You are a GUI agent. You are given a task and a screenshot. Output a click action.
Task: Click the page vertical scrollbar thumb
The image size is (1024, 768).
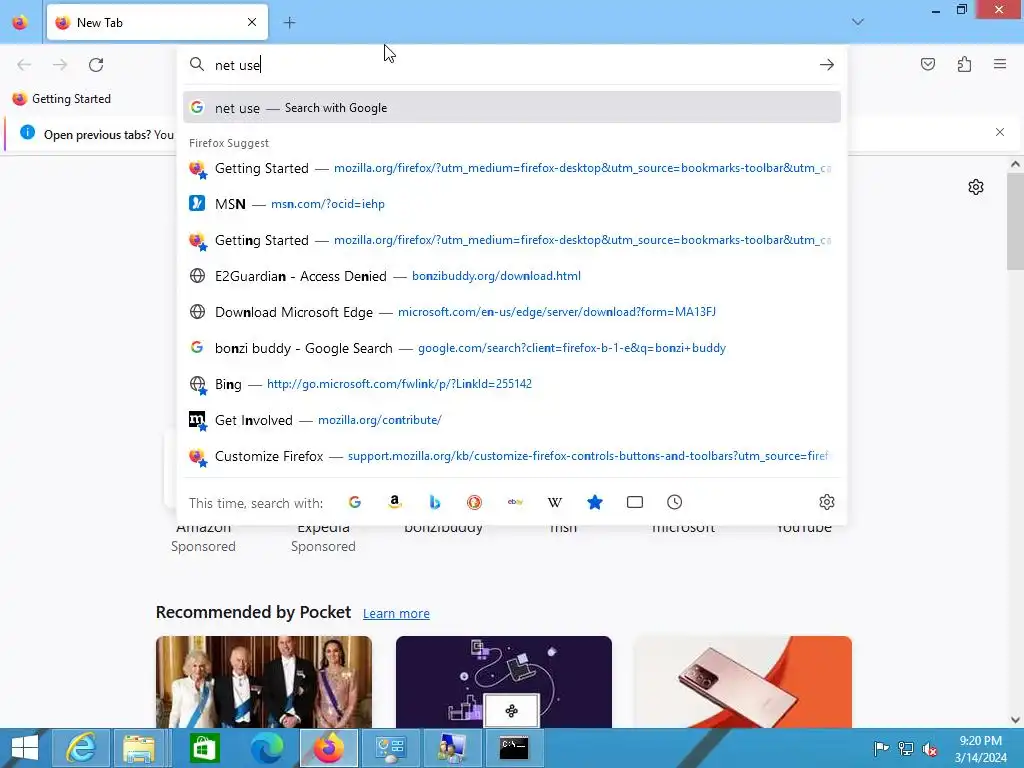[1015, 221]
